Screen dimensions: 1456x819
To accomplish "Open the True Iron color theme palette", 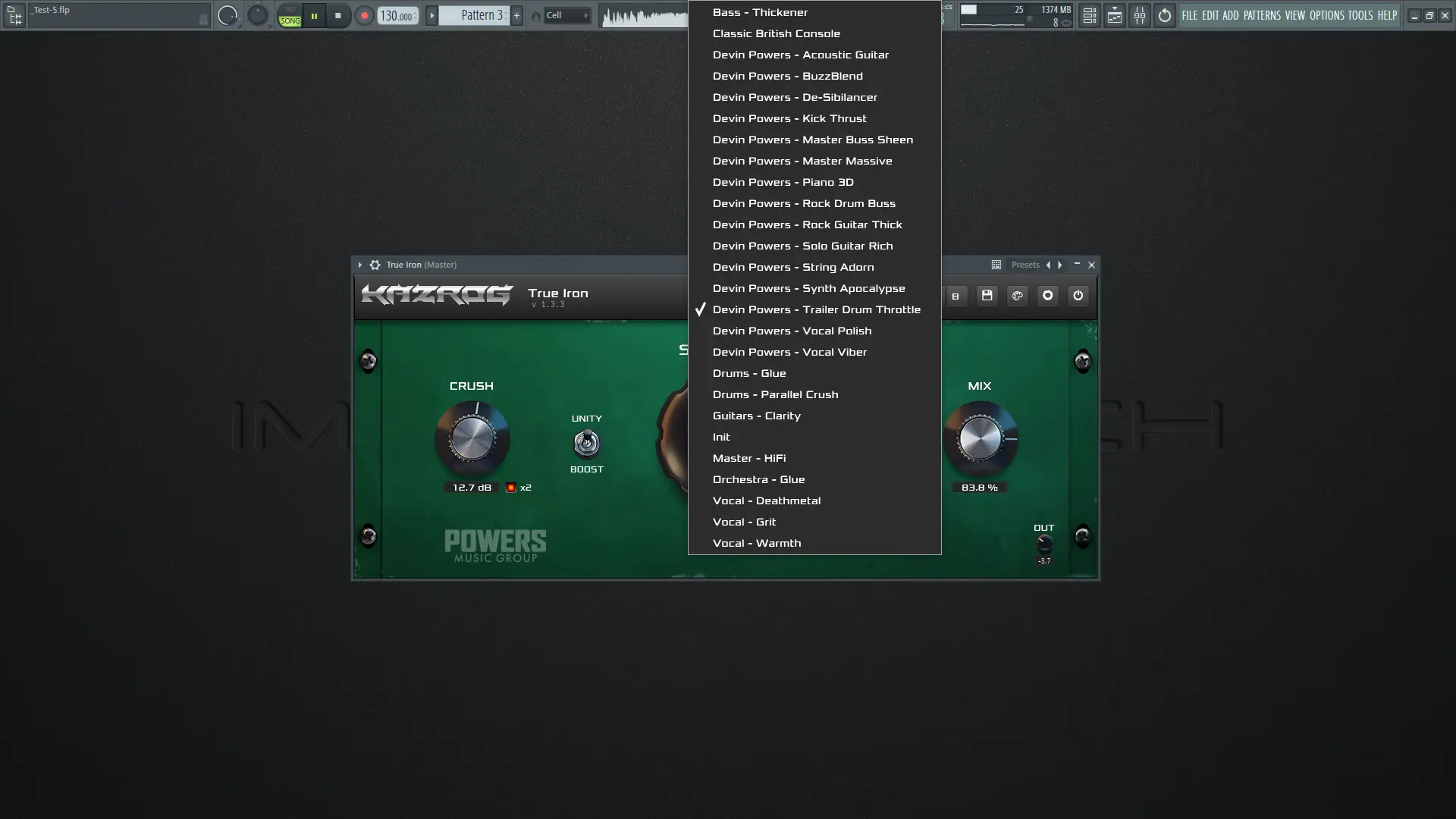I will pyautogui.click(x=1017, y=296).
